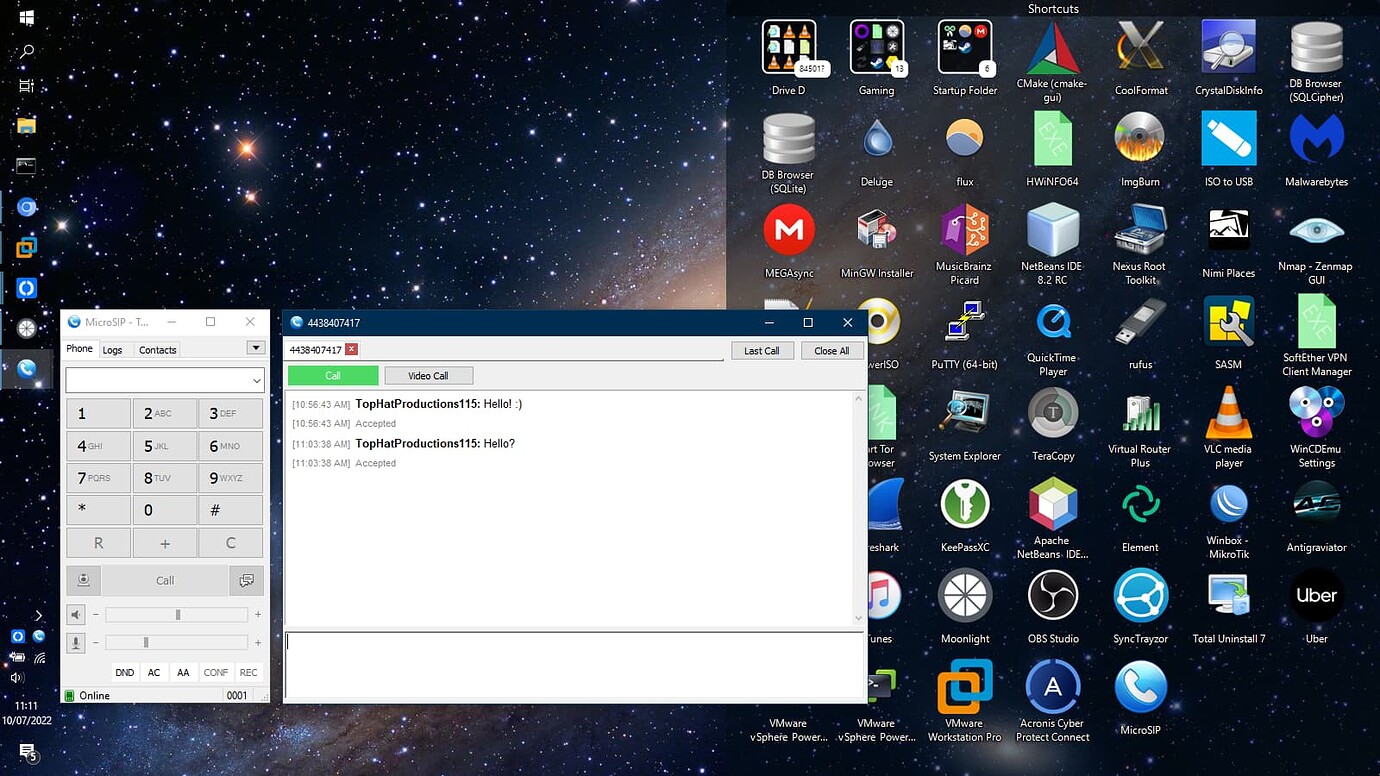The image size is (1380, 776).
Task: Switch to the Contacts tab in MicroSIP
Action: click(x=157, y=350)
